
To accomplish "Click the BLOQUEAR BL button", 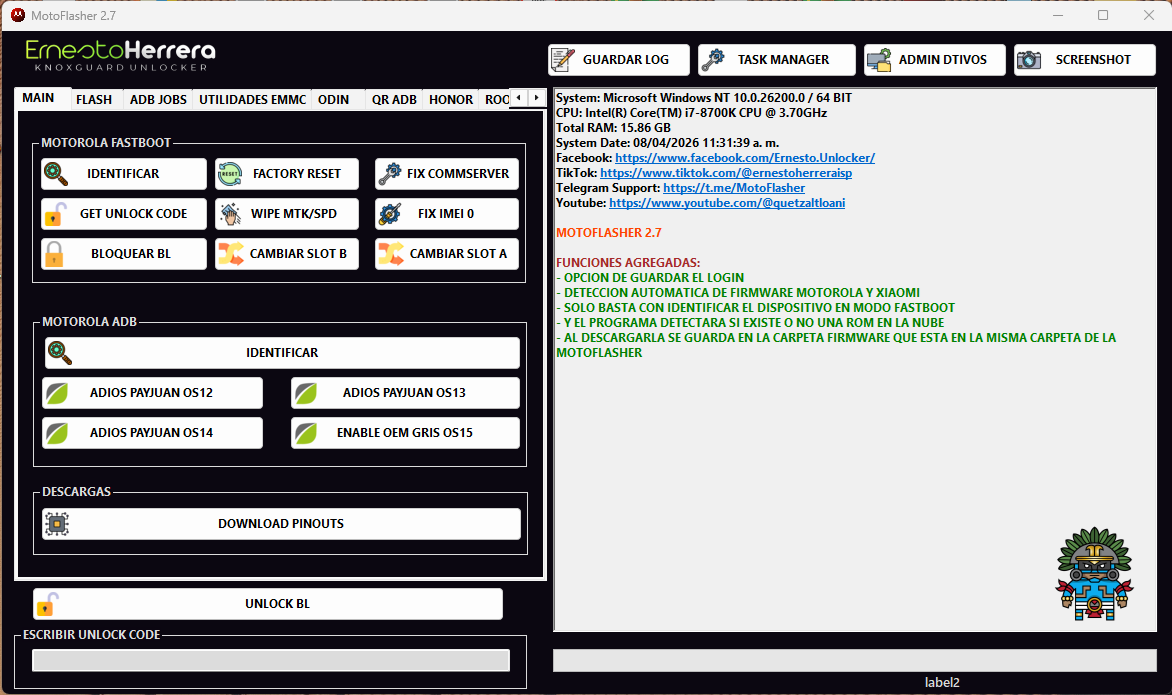I will click(x=124, y=254).
